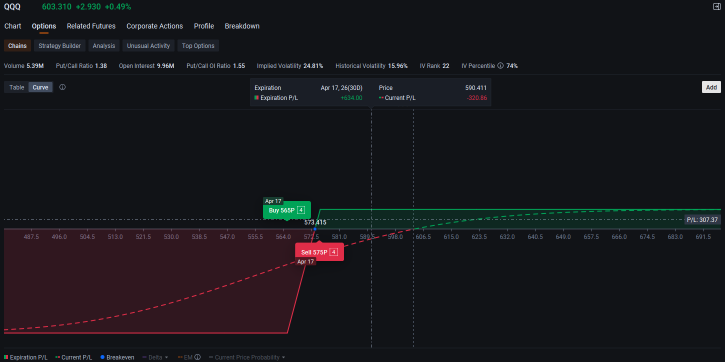The image size is (725, 362).
Task: Click the 691.5 x-axis tick
Action: tap(703, 237)
